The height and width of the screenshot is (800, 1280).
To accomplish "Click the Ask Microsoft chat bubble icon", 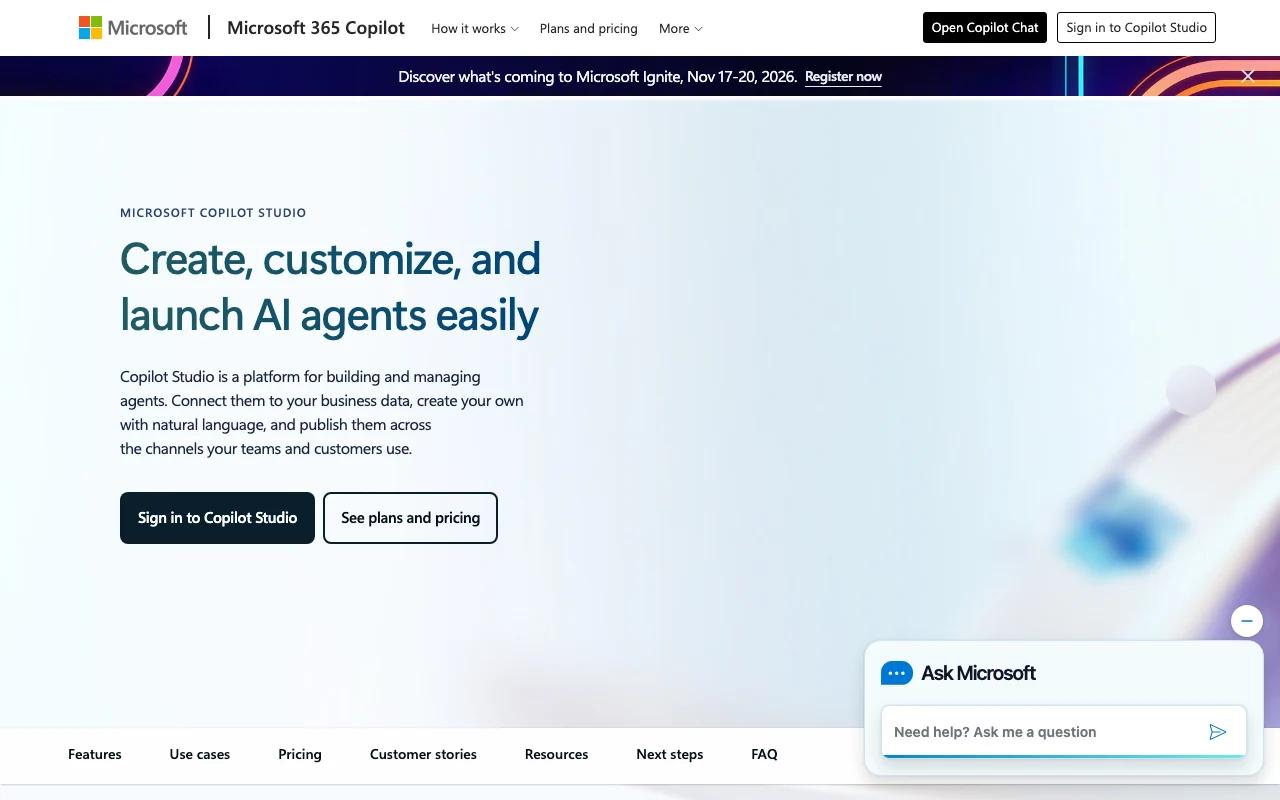I will pyautogui.click(x=897, y=673).
